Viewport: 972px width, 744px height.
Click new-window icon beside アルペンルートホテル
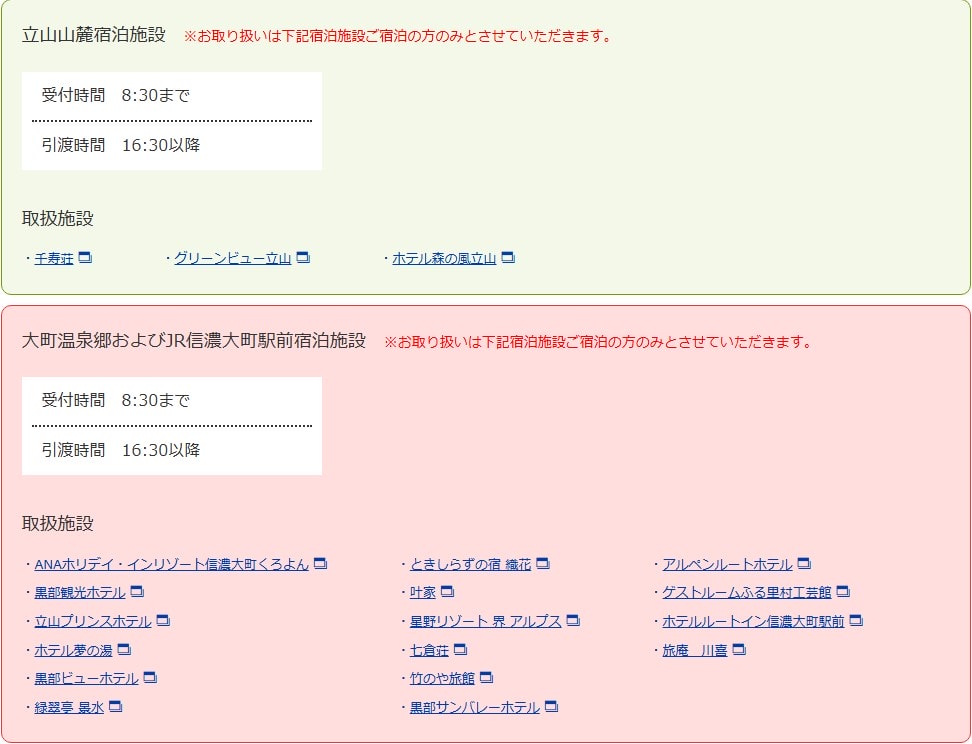pyautogui.click(x=804, y=563)
